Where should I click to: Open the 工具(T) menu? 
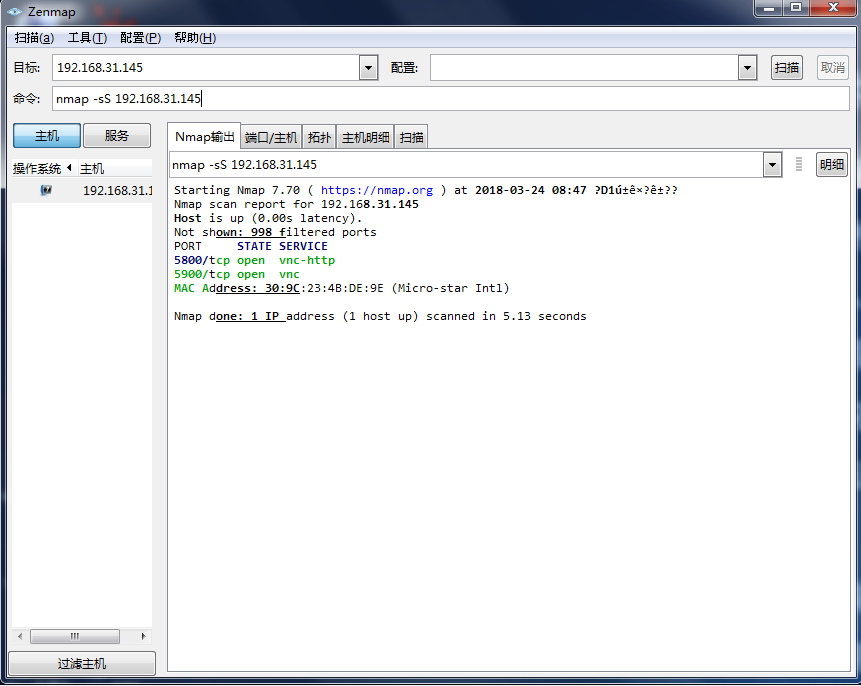(x=87, y=38)
